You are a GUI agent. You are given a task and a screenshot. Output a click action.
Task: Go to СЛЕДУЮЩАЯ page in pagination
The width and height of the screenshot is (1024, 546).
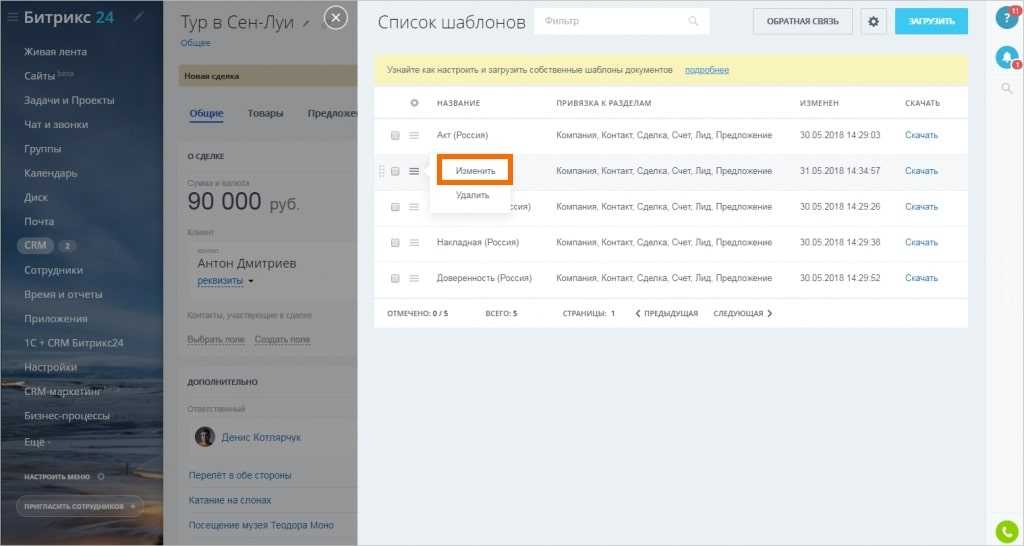click(x=742, y=314)
